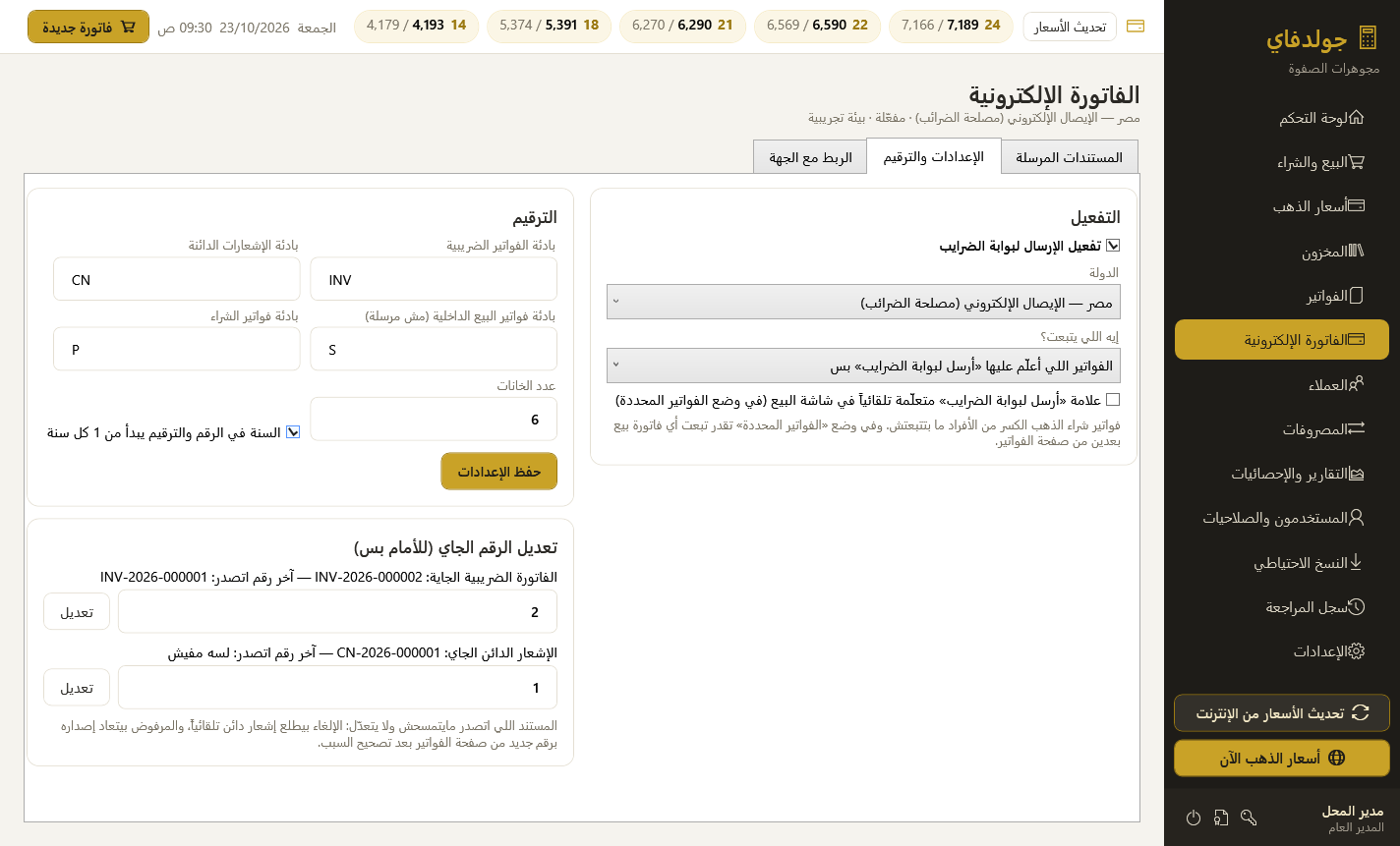Select the العملاء customers icon

(x=1356, y=384)
